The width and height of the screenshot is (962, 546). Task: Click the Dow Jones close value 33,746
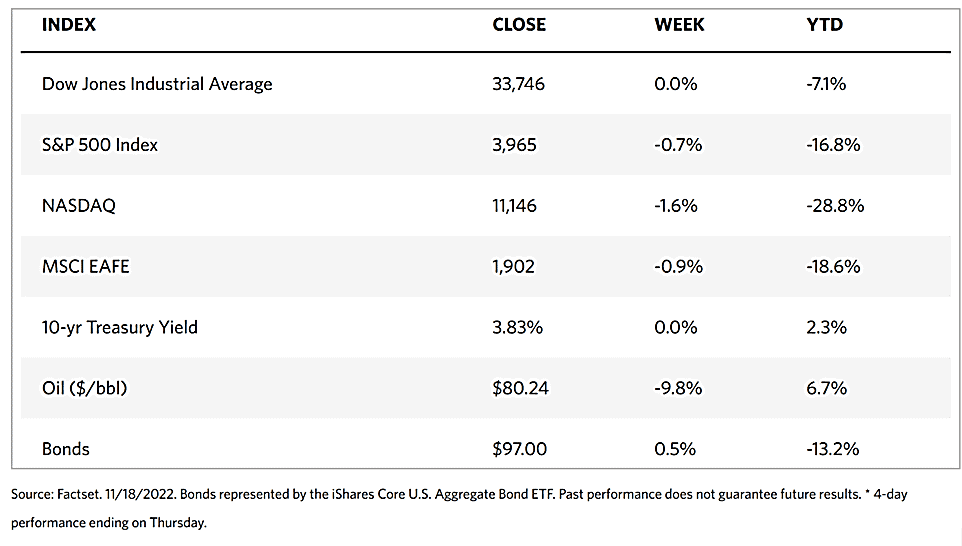coord(519,84)
